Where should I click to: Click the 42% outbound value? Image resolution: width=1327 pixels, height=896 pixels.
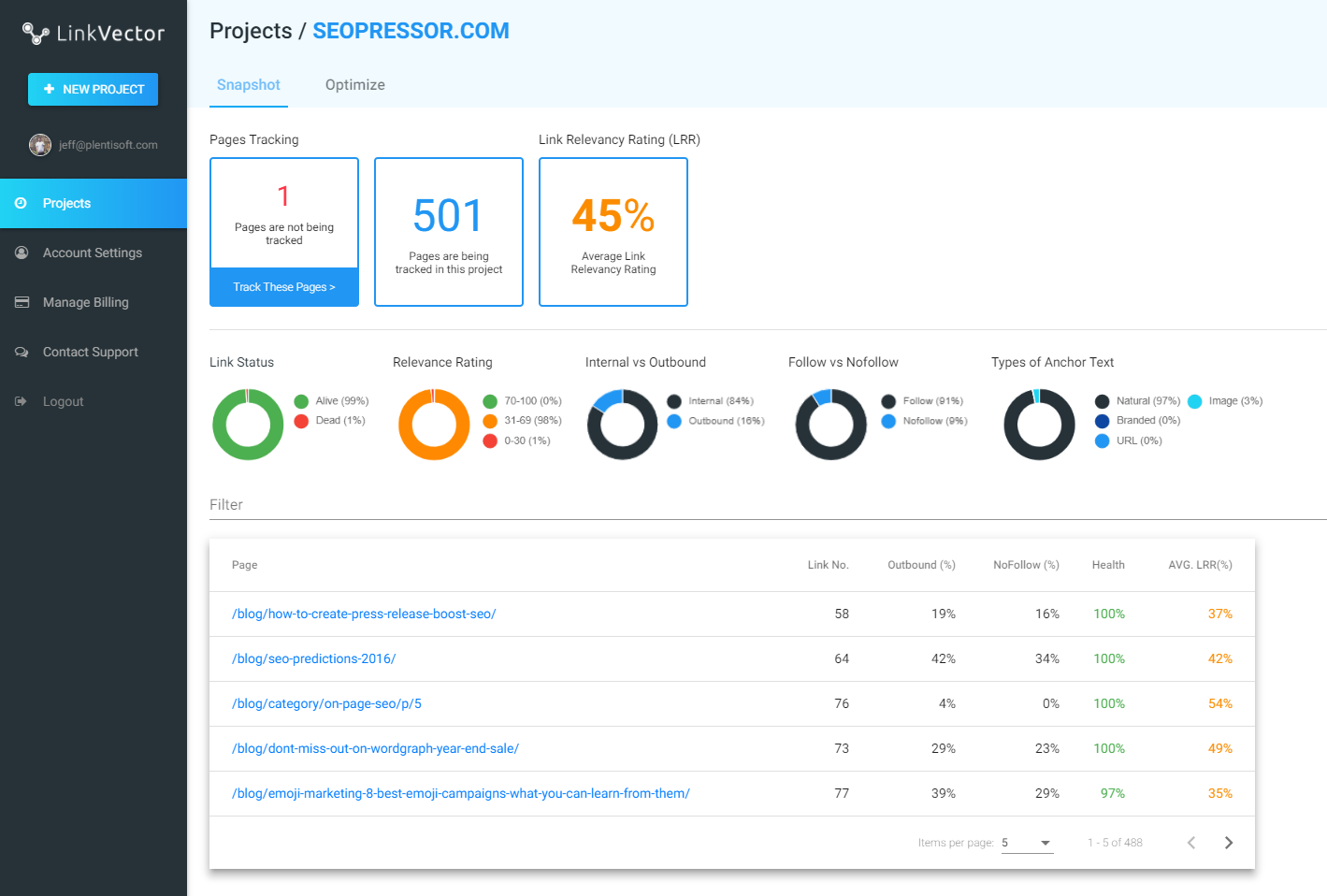pos(944,659)
